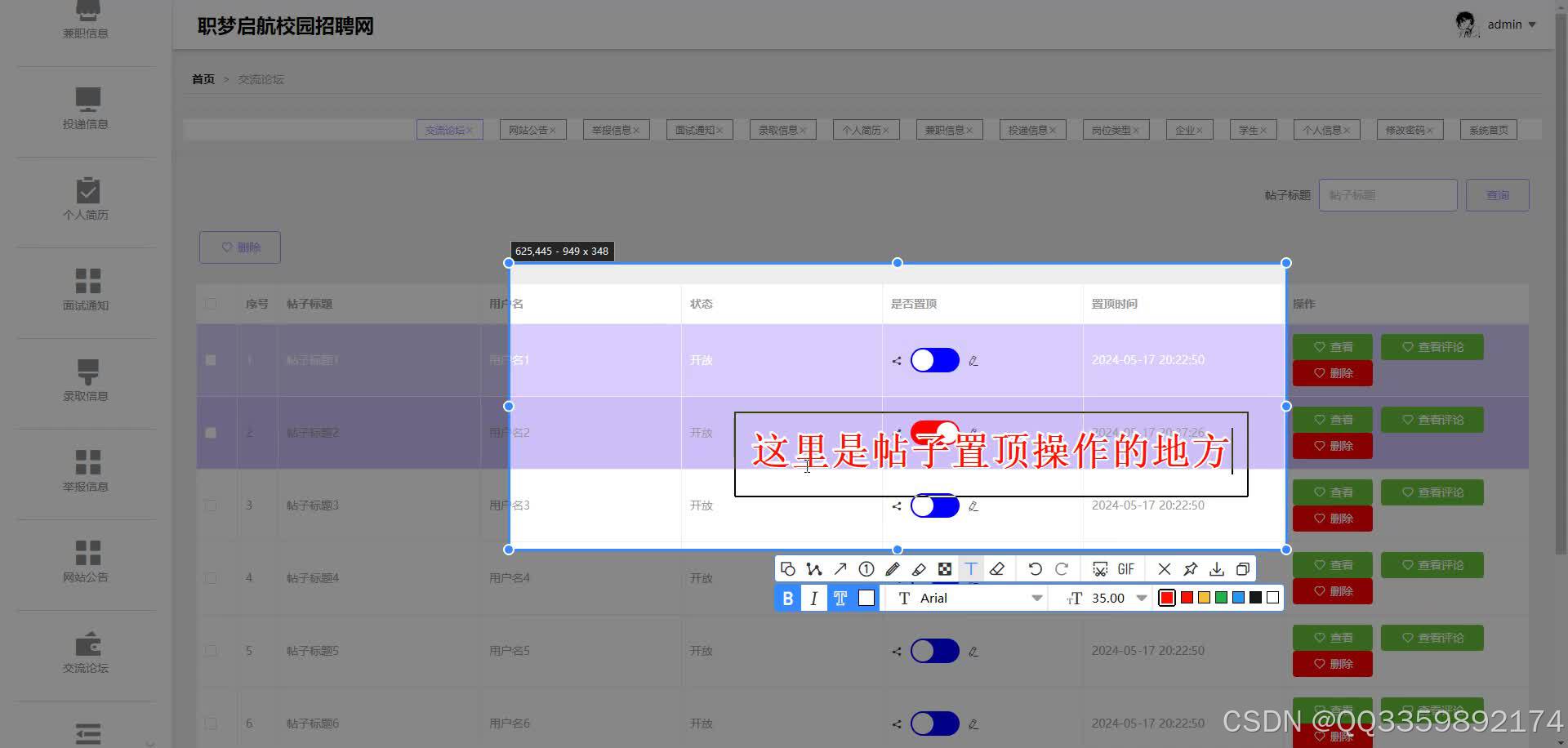The height and width of the screenshot is (748, 1568).
Task: Select the rectangle/ellipse shape tool
Action: tap(788, 569)
